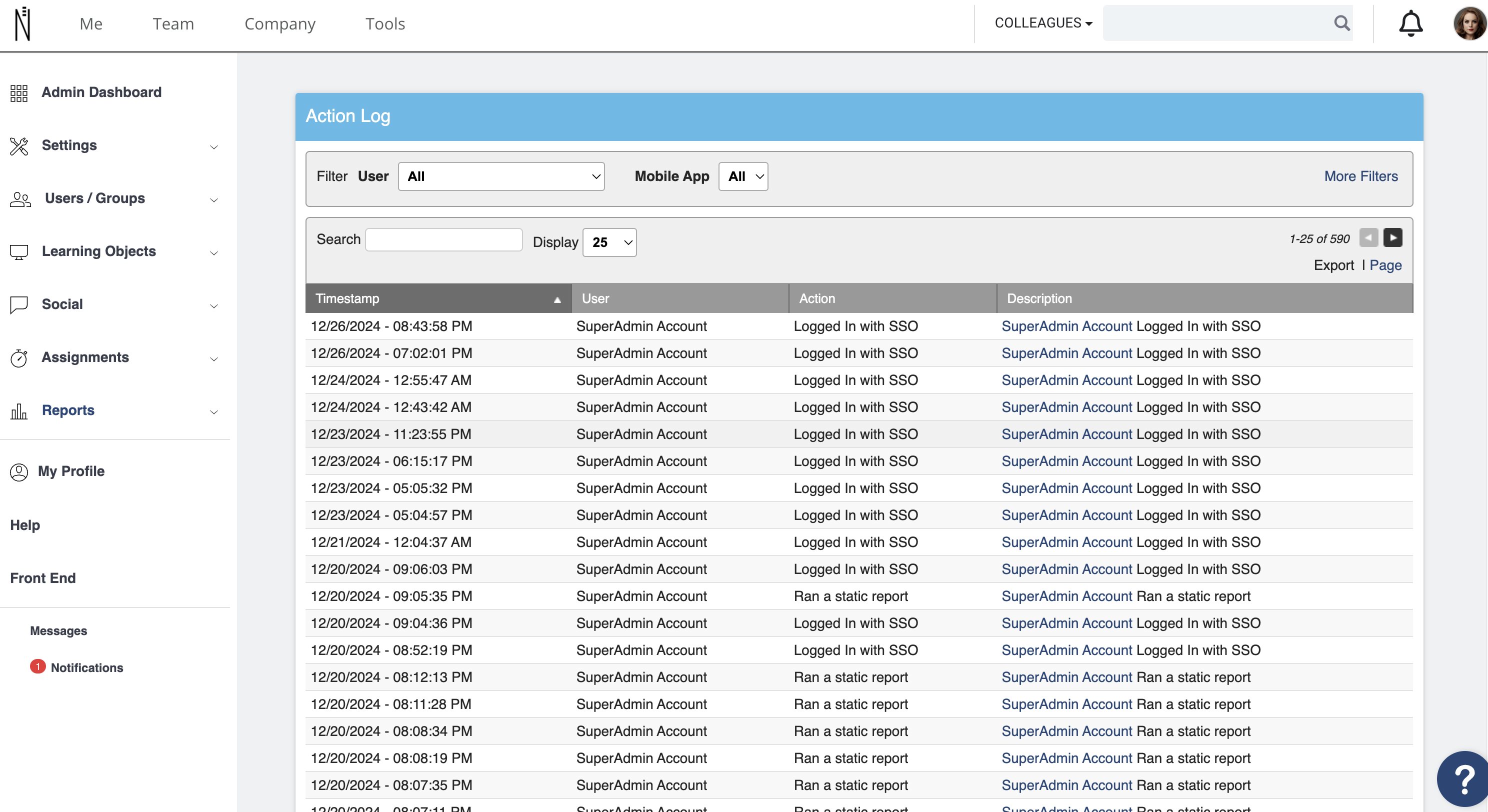The width and height of the screenshot is (1488, 812).
Task: Click the Settings tools icon
Action: coord(19,145)
